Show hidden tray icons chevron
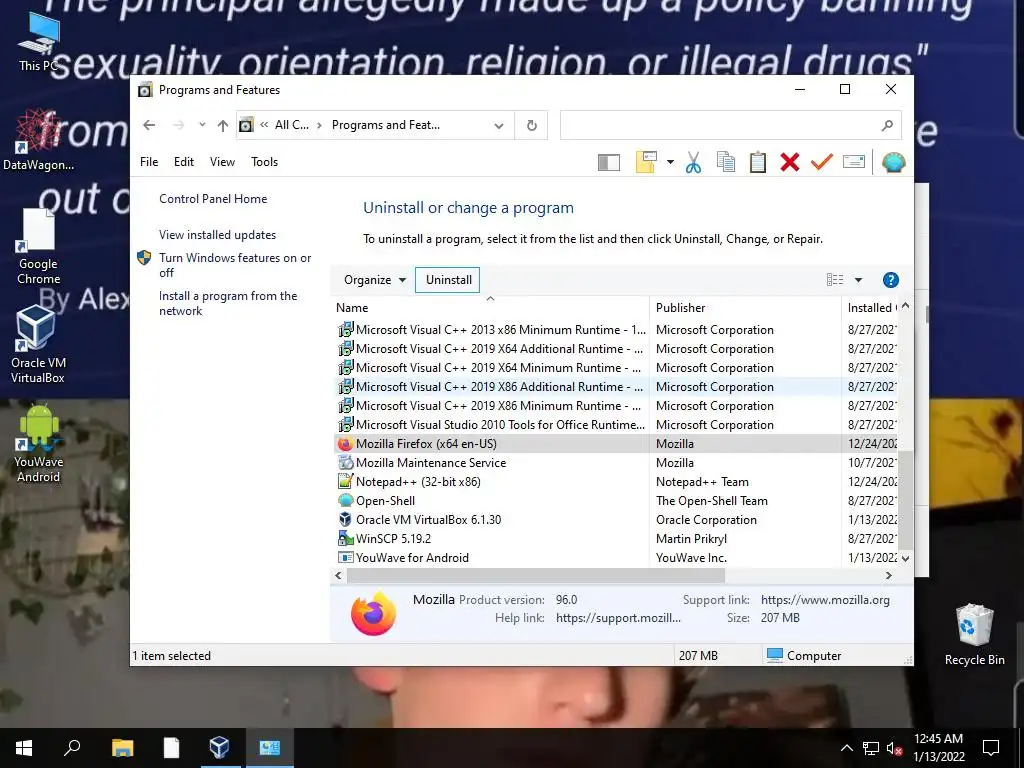1024x768 pixels. tap(846, 748)
